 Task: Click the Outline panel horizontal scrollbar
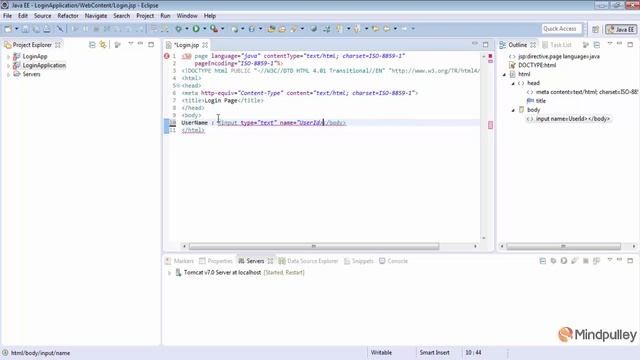(x=563, y=247)
